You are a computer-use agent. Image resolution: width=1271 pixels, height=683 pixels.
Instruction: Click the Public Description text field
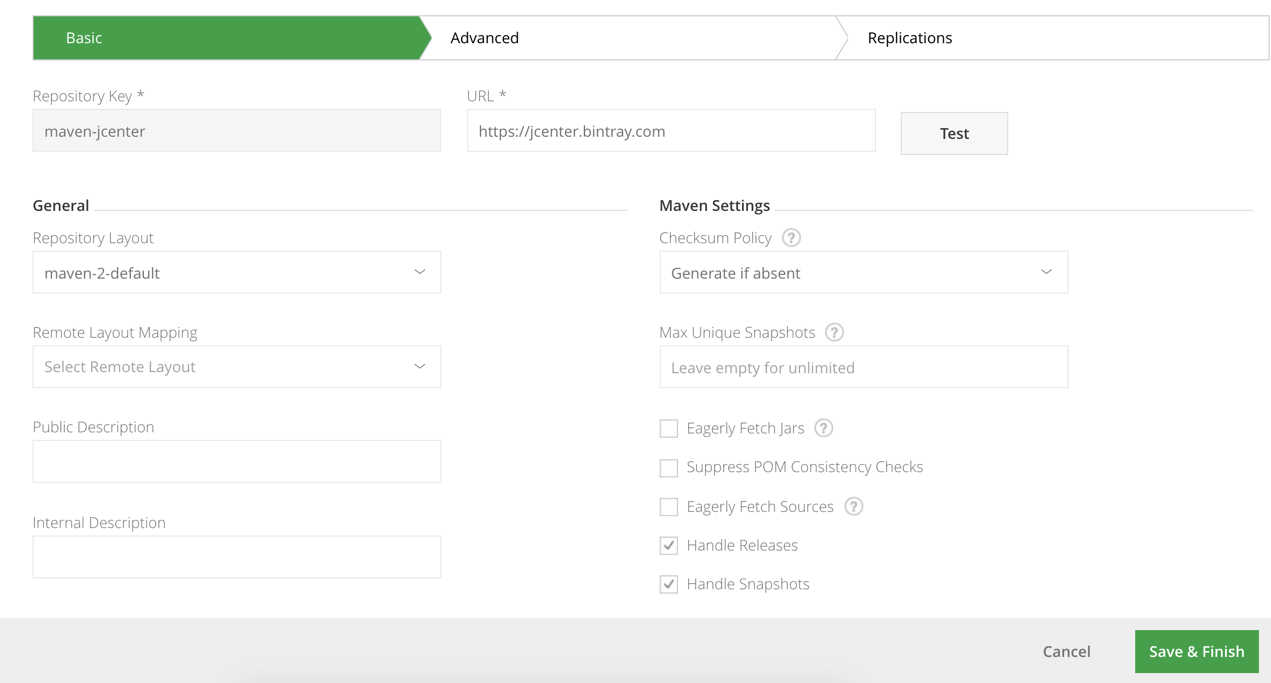236,462
